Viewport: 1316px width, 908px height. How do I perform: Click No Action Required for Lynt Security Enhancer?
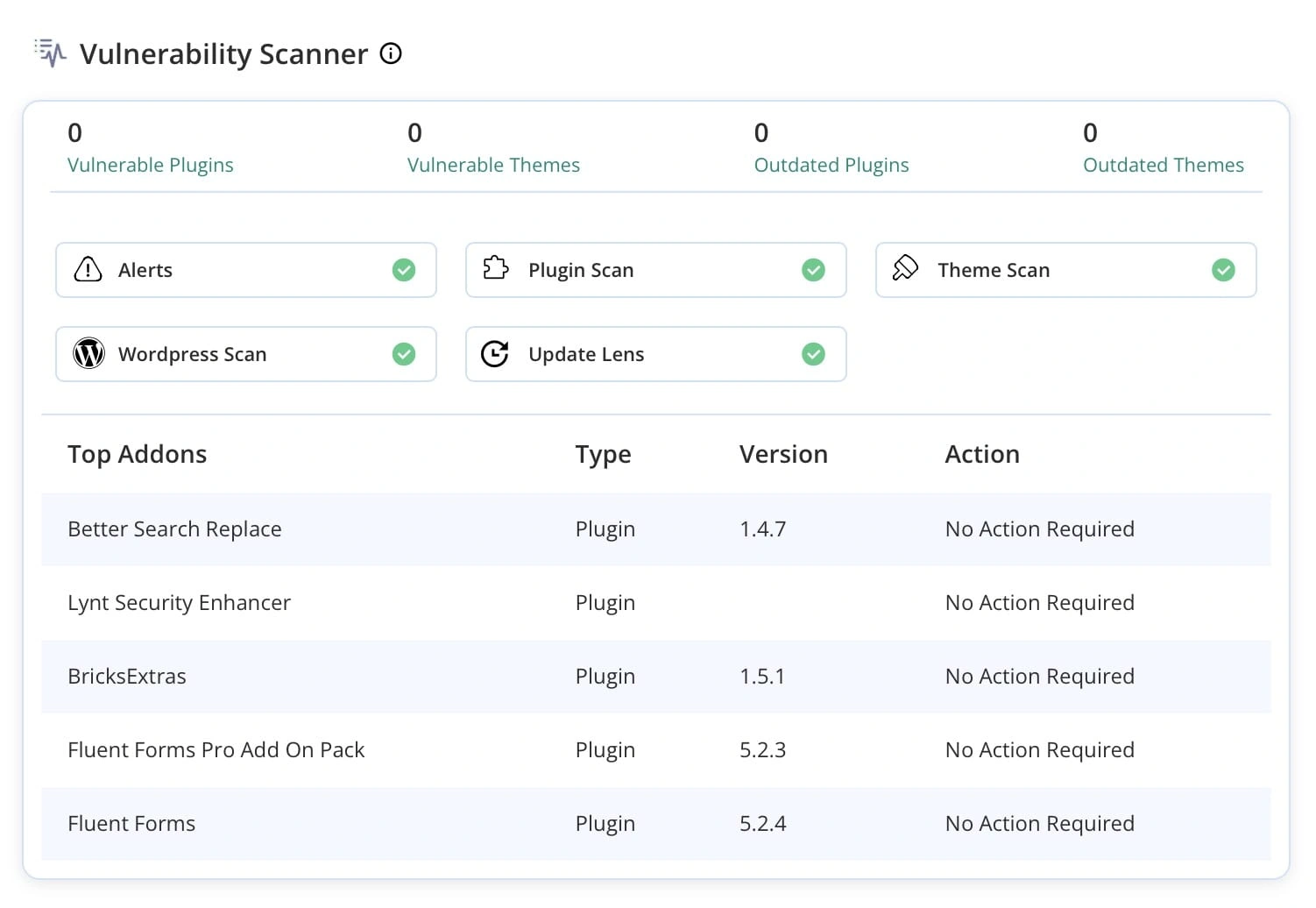click(x=1040, y=603)
